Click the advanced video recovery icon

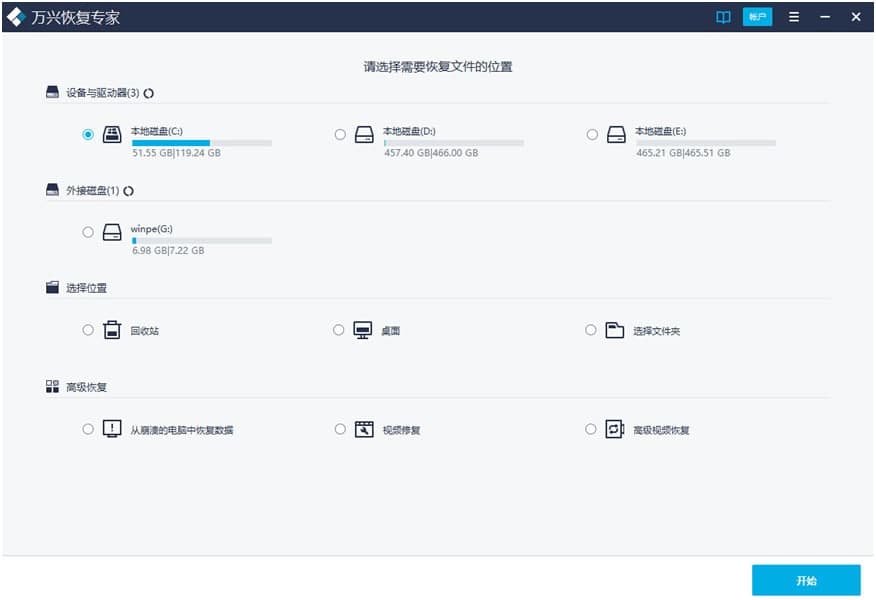(615, 429)
